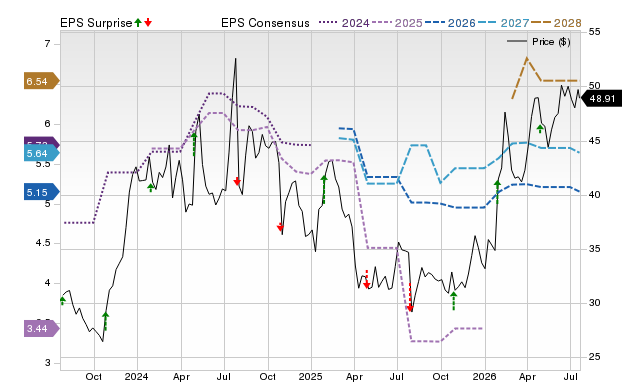Click the 2024 label on the time axis
The height and width of the screenshot is (382, 640).
point(136,376)
